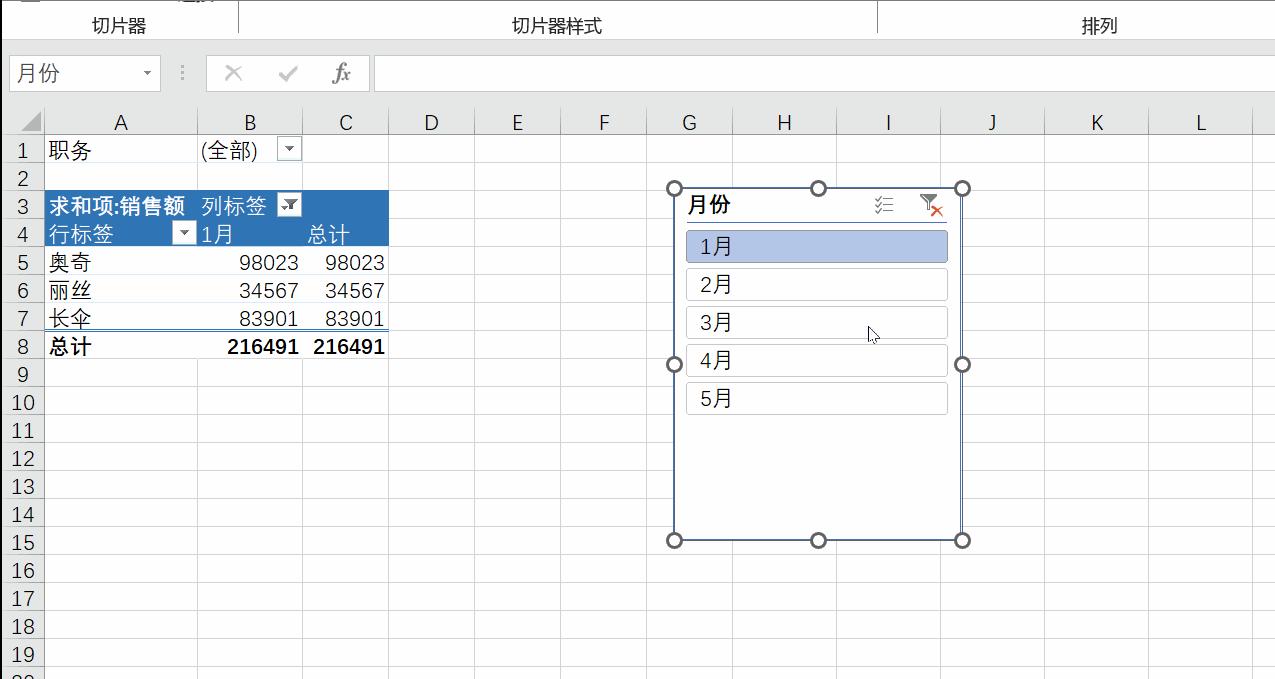Click the Cancel (X) icon beside formula bar
The width and height of the screenshot is (1275, 679).
pos(233,72)
